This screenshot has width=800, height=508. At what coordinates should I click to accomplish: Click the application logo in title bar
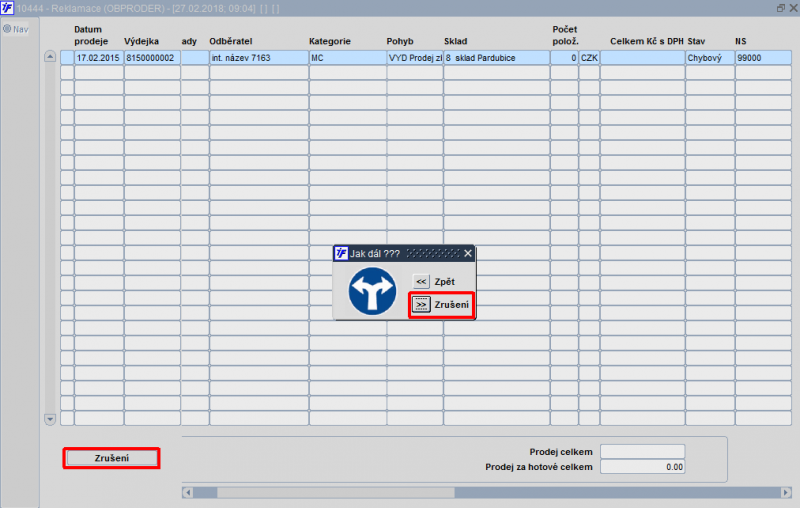point(7,8)
